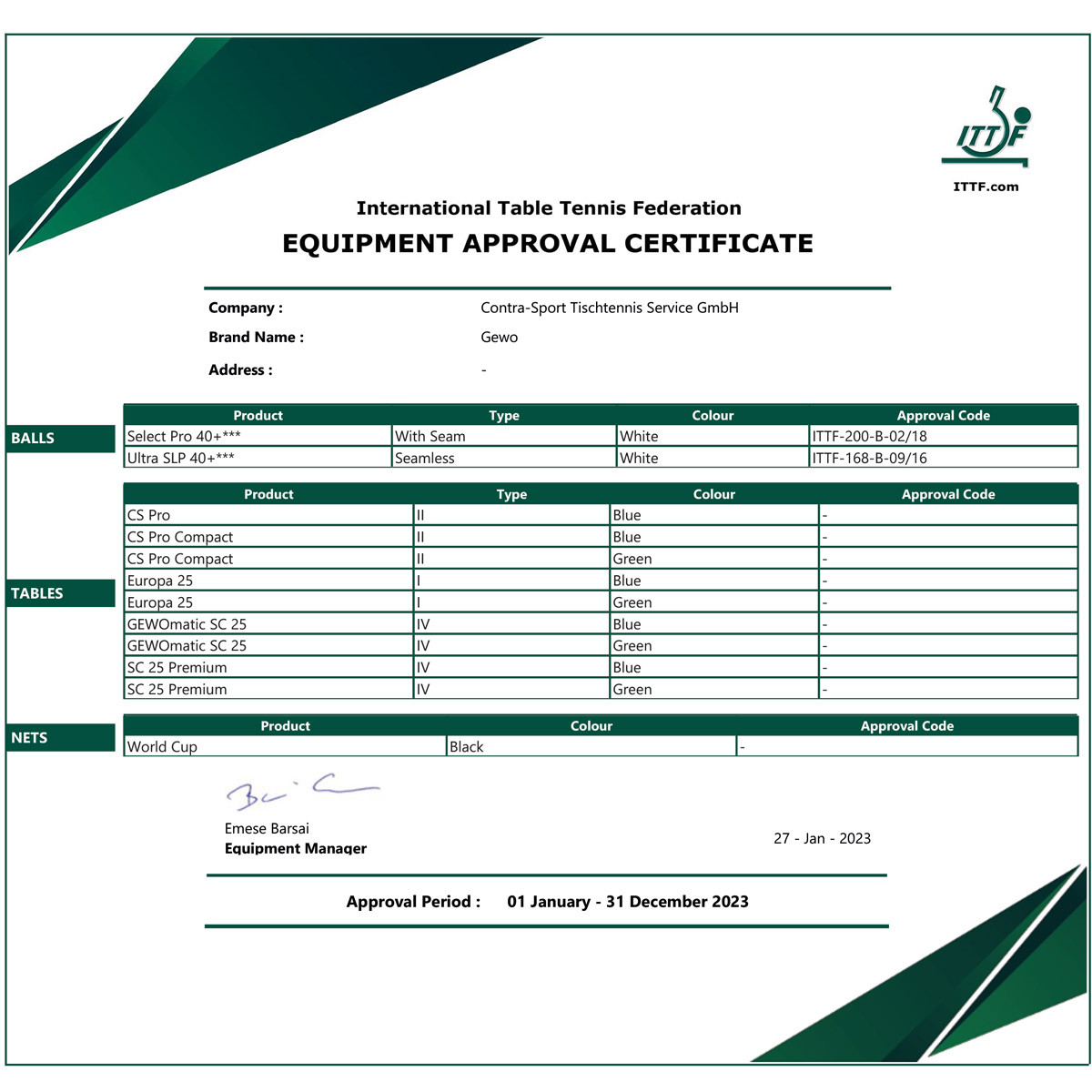Click the Equipment Approval Certificate title
Viewport: 1092px width, 1092px height.
click(x=547, y=244)
